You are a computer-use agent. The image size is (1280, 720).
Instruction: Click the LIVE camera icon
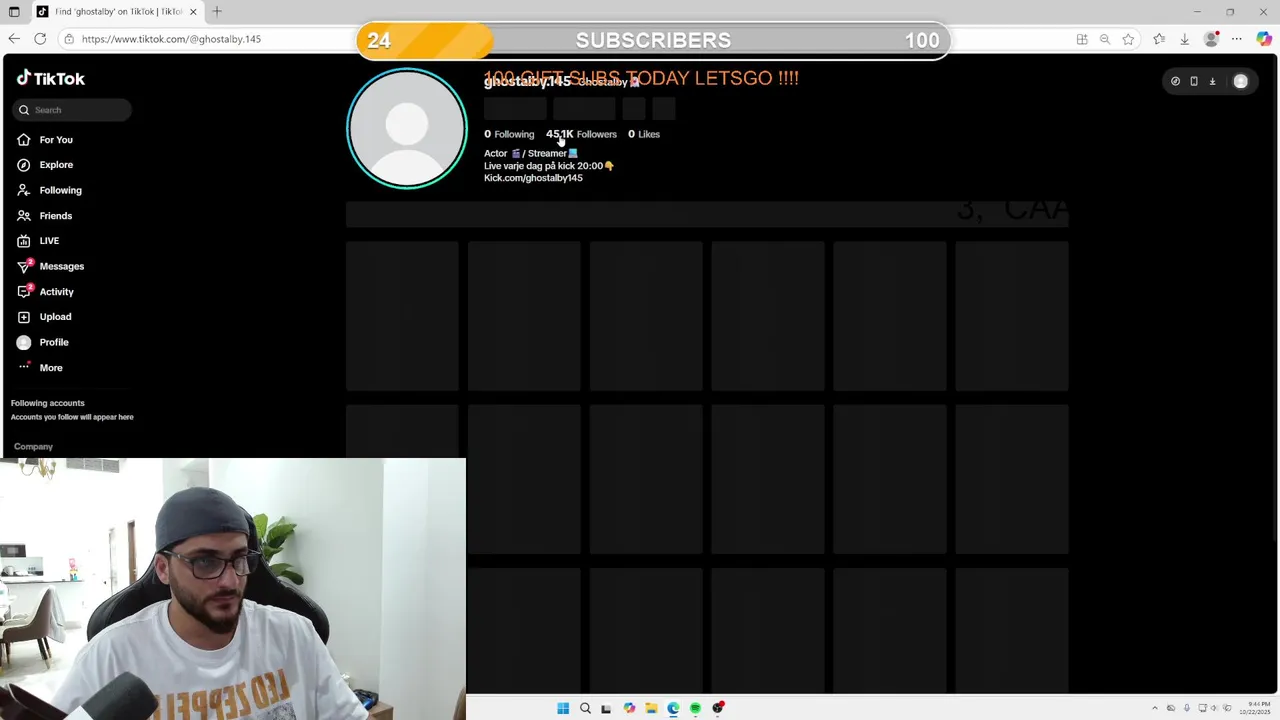pyautogui.click(x=24, y=241)
